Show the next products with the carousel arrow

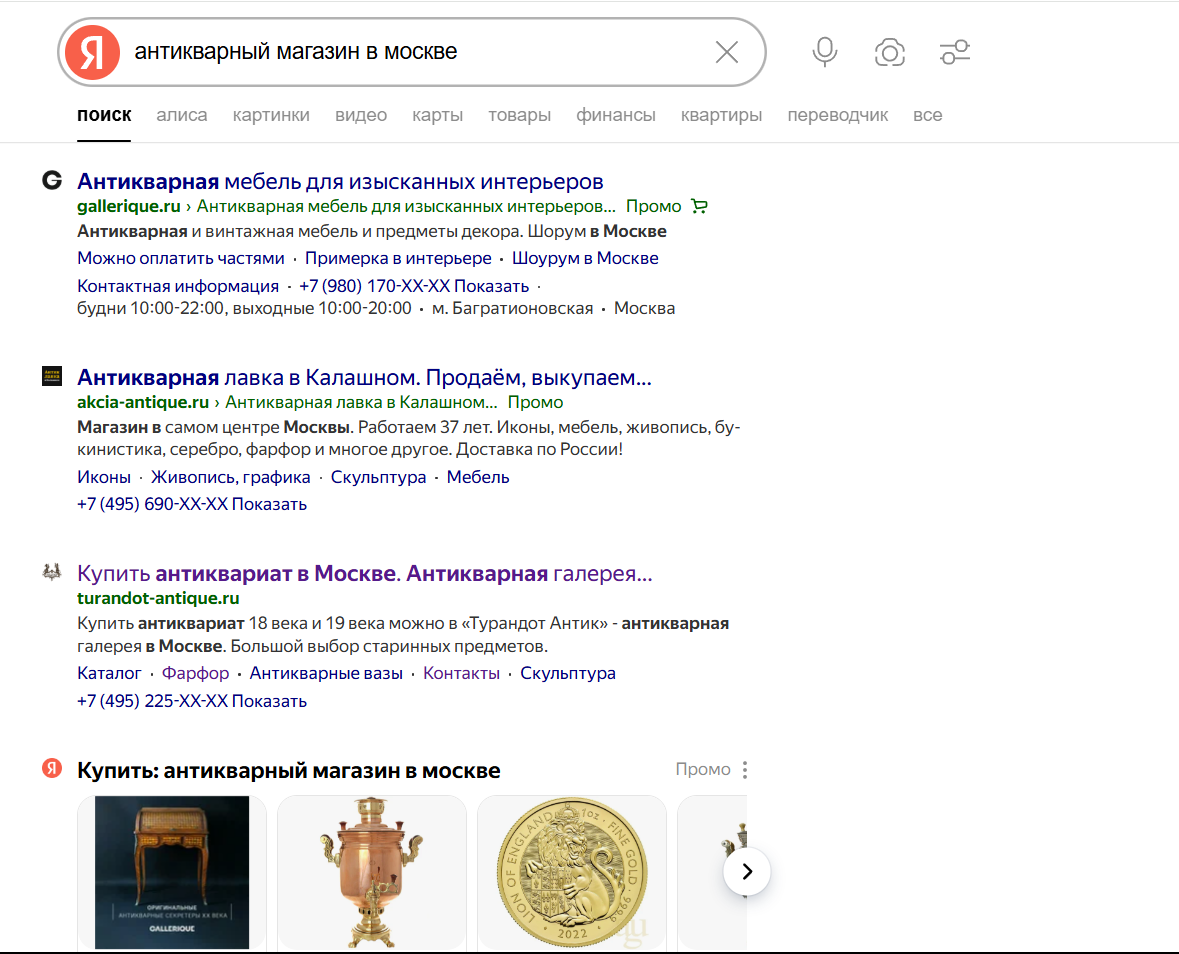point(747,871)
